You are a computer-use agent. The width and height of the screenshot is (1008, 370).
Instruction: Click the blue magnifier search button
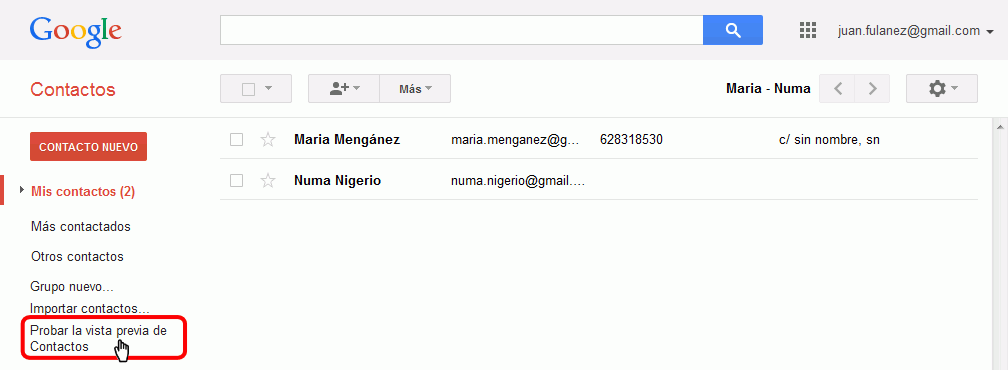click(733, 30)
